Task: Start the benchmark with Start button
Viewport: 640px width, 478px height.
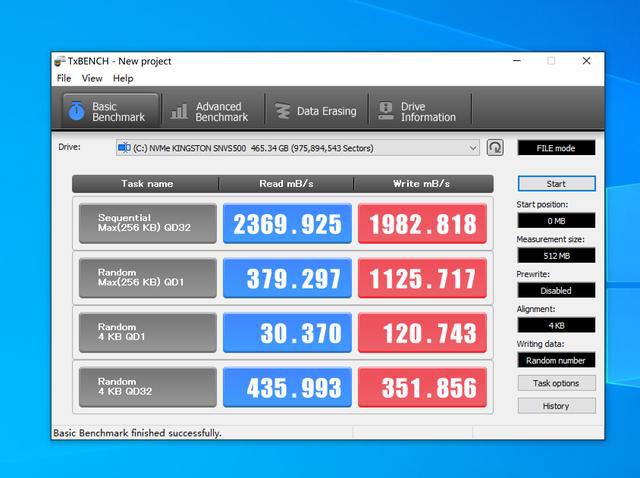Action: [556, 184]
